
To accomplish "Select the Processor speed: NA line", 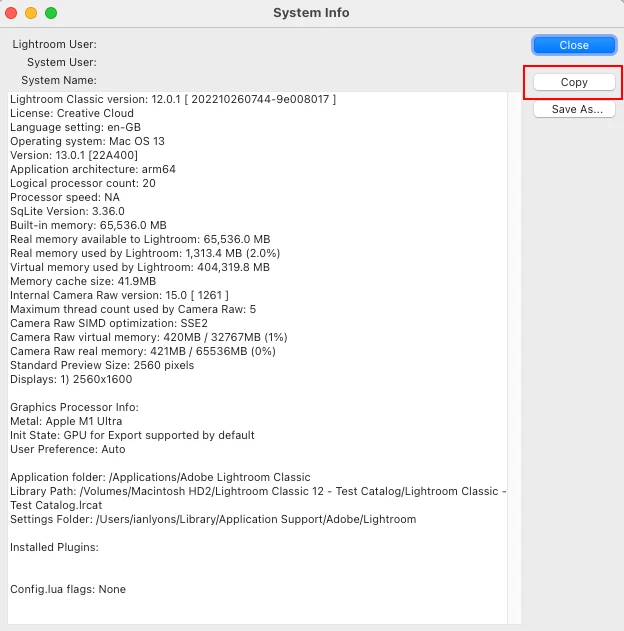I will (65, 197).
